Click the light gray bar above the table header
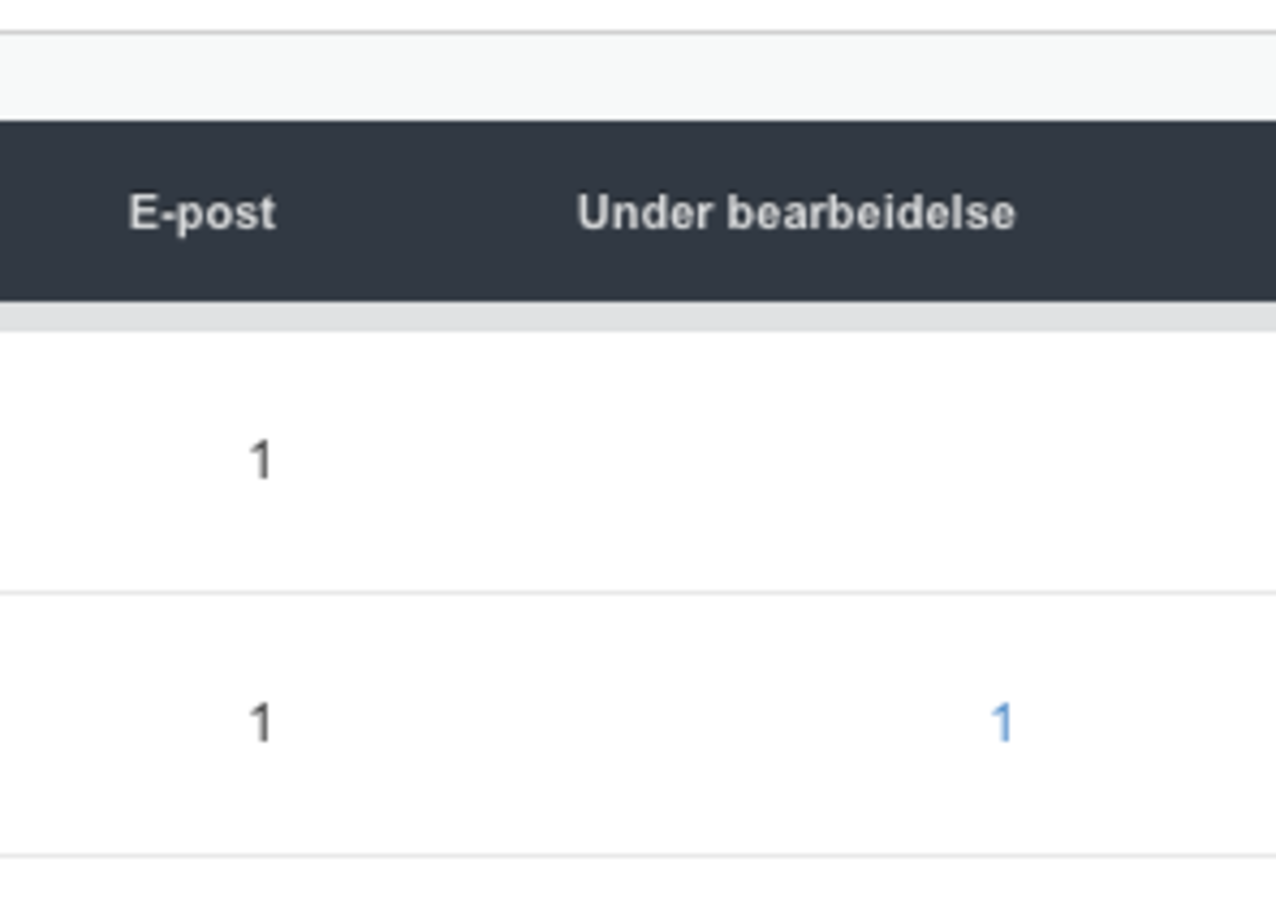The height and width of the screenshot is (913, 1276). 638,77
